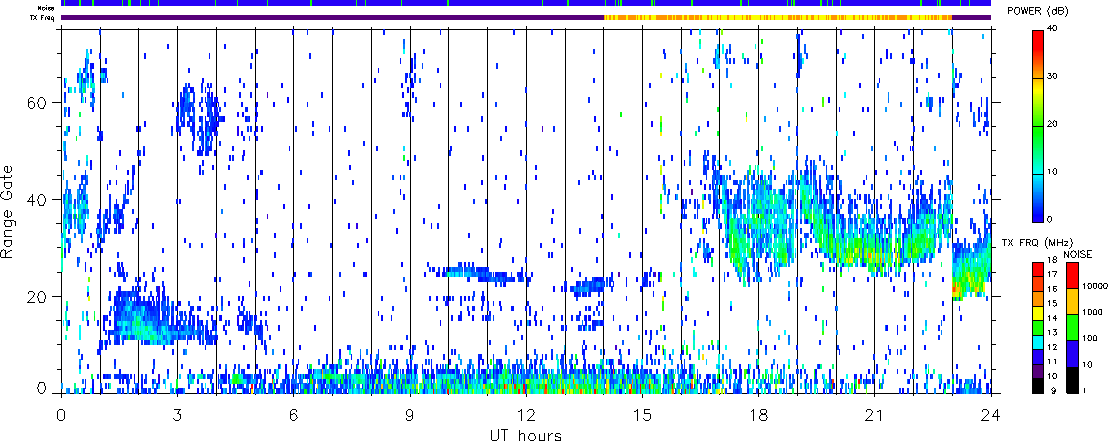Click the 'UT hours' x-axis title
Screen dimensions: 1108x441
tap(526, 434)
